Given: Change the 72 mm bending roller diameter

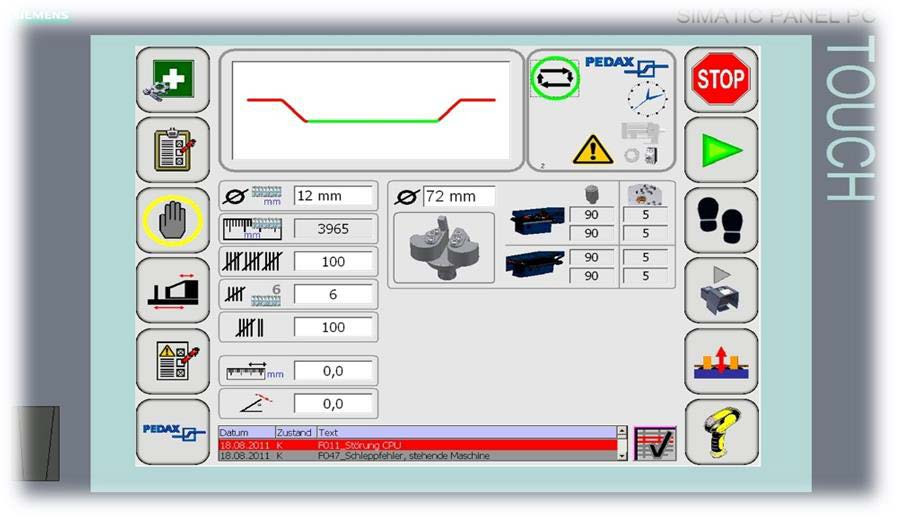Looking at the screenshot, I should pos(458,196).
